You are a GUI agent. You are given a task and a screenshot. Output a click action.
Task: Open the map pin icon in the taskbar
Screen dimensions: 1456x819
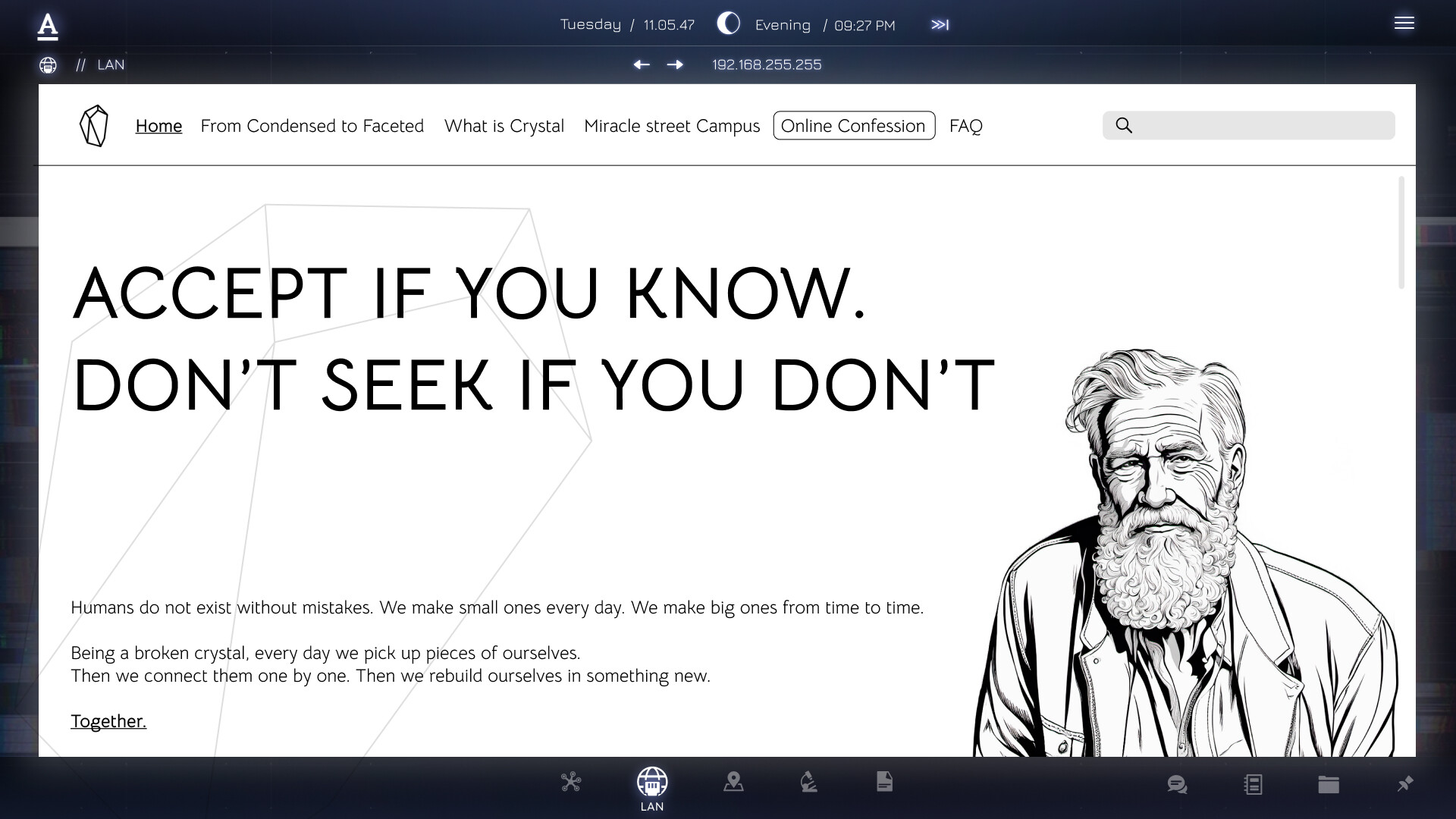click(x=733, y=782)
